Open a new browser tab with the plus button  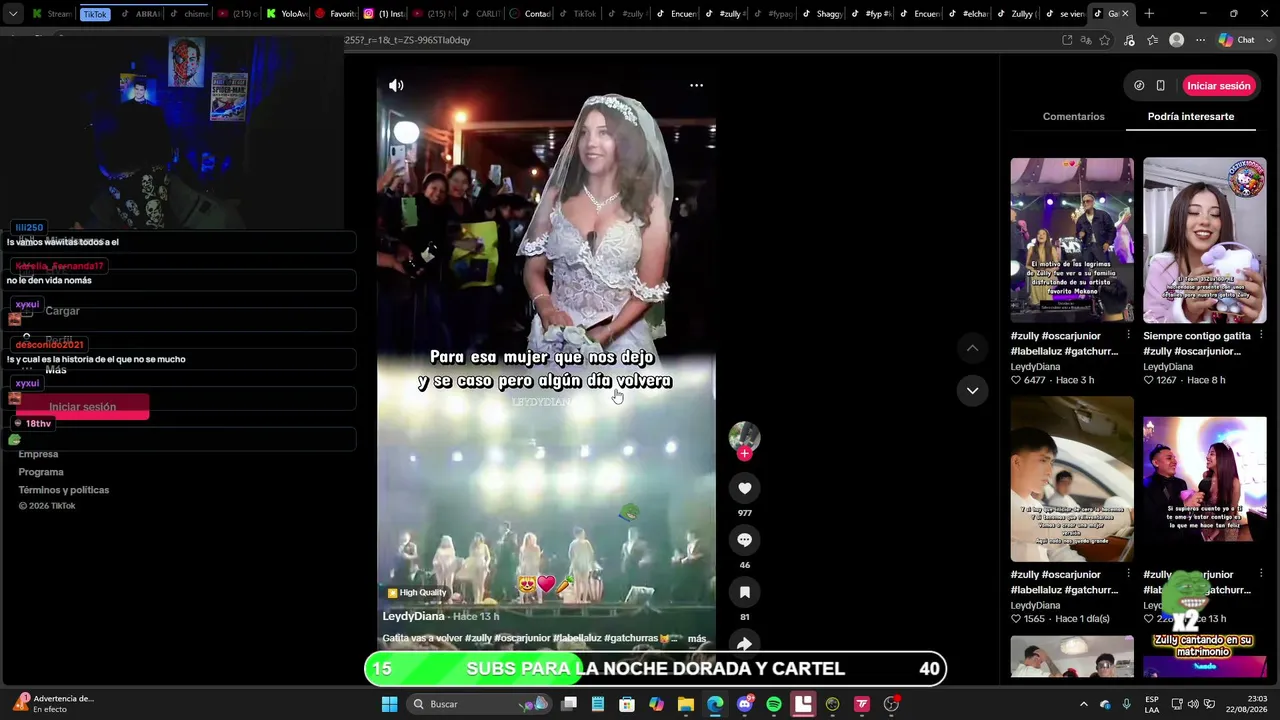tap(1149, 14)
